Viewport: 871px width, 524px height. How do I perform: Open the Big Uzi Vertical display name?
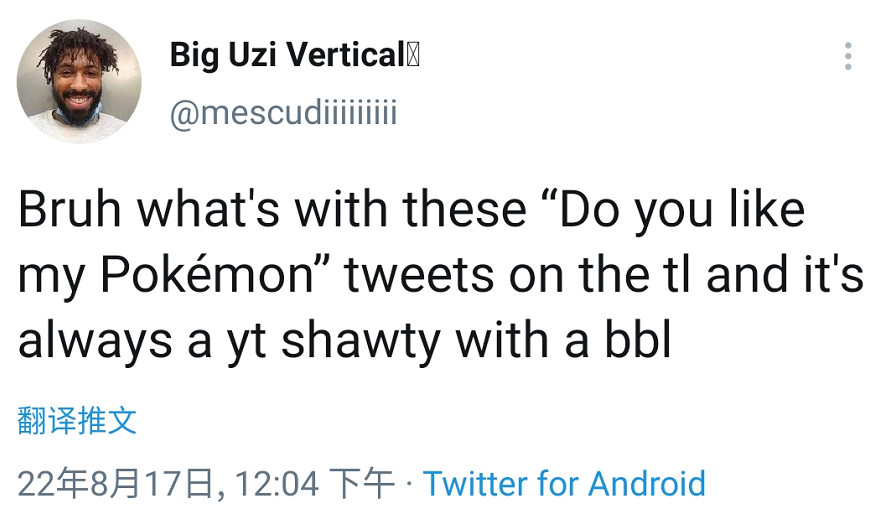pyautogui.click(x=286, y=55)
